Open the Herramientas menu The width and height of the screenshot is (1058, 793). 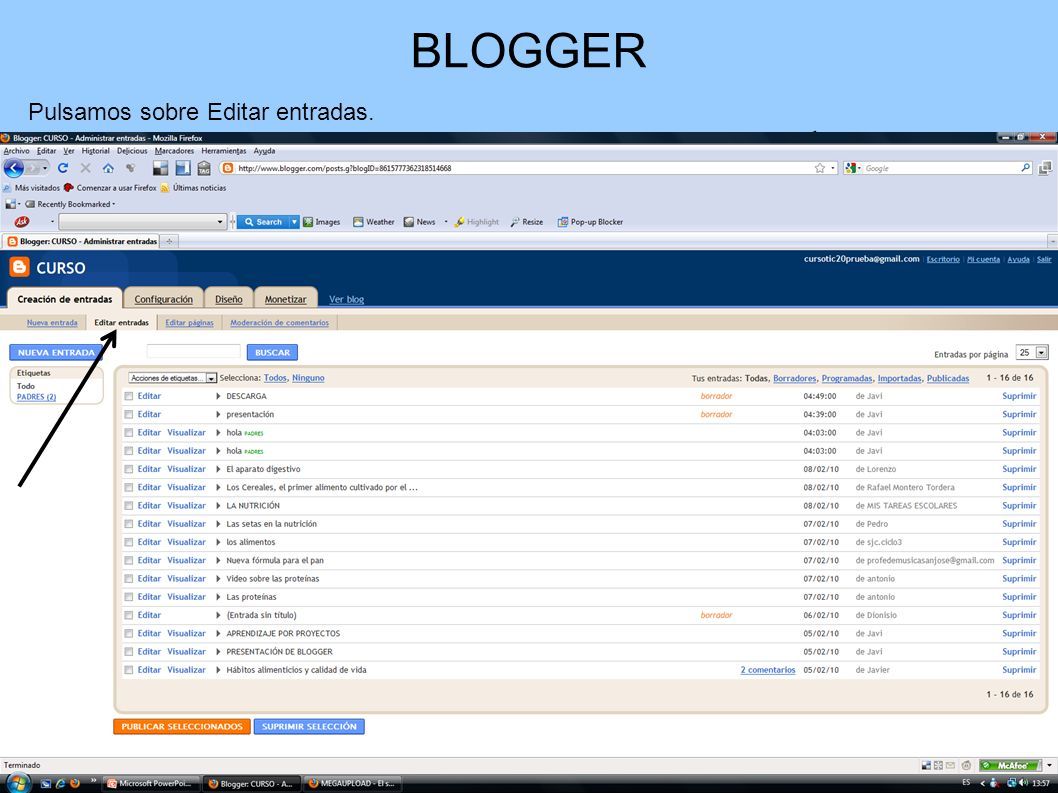[x=223, y=151]
